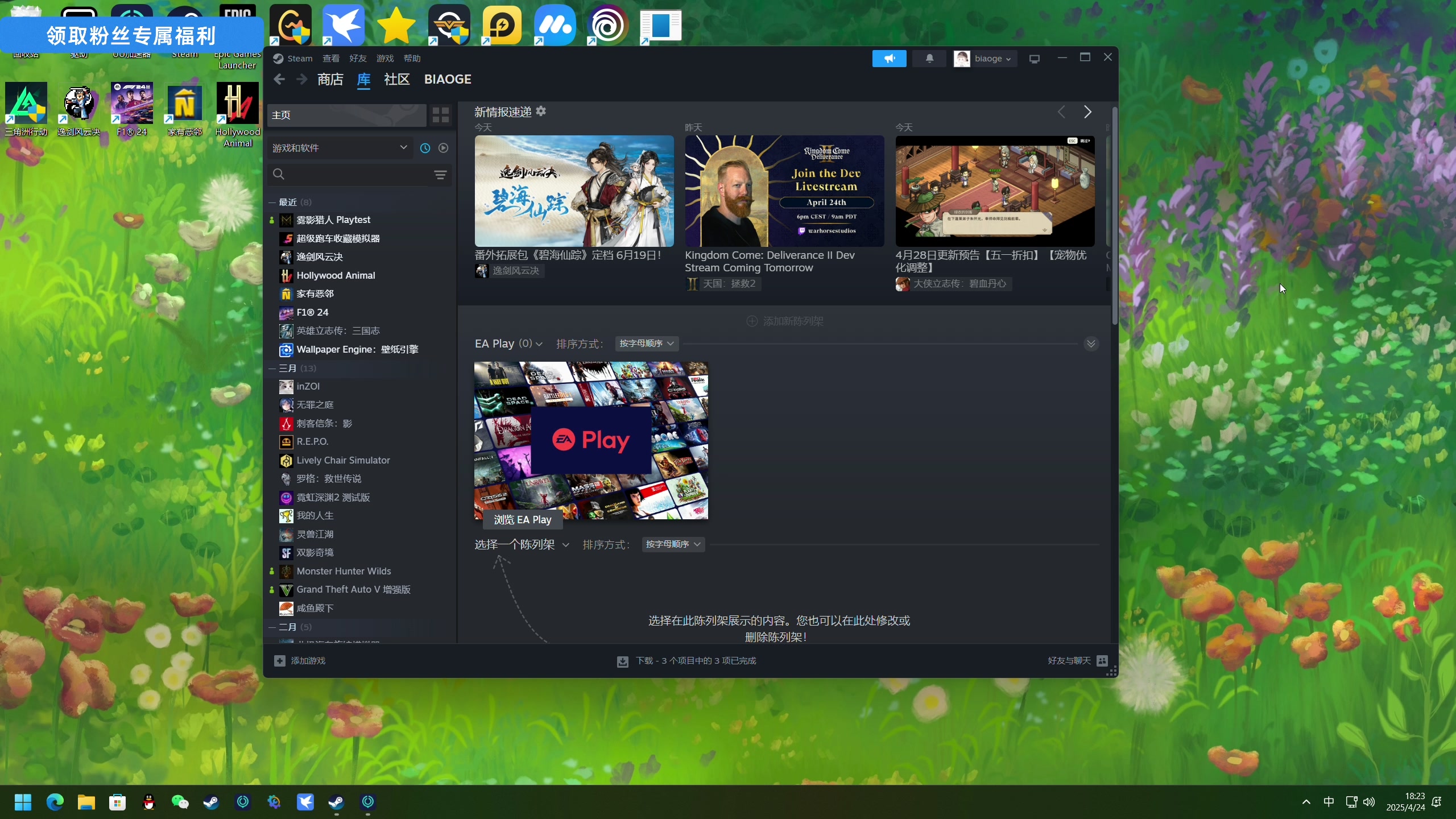Open the 查看 menu

331,59
